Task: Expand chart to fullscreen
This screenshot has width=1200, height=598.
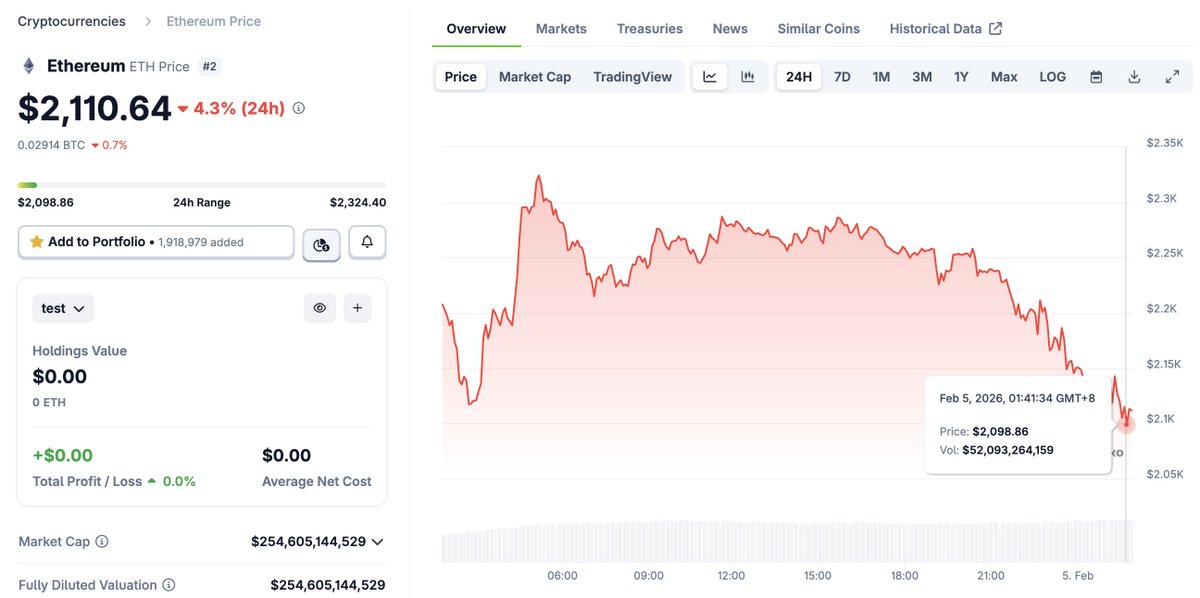Action: click(1172, 77)
